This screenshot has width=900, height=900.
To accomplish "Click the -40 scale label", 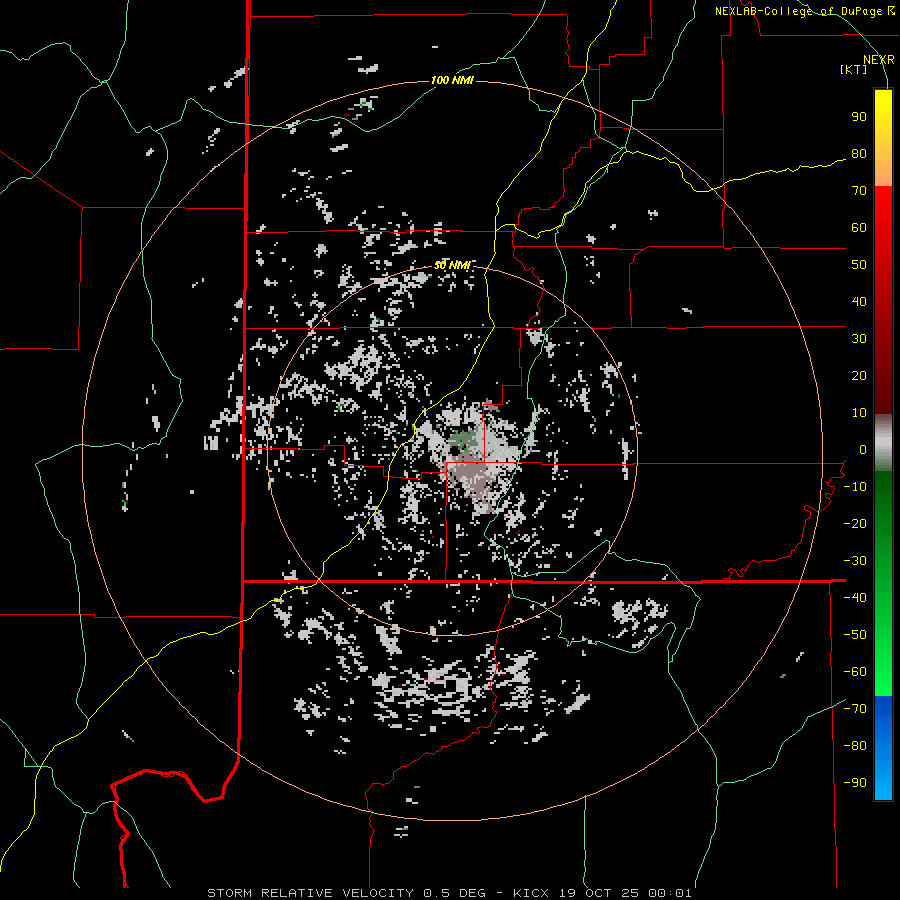I will 855,598.
